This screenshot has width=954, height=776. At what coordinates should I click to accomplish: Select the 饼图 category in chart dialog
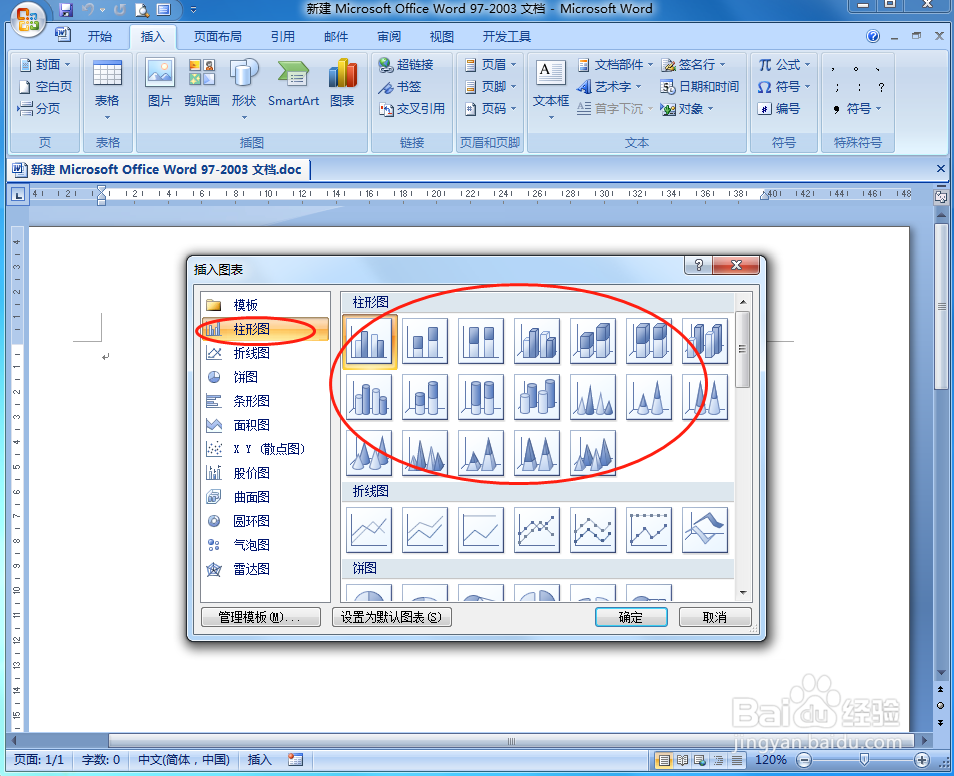tap(244, 376)
